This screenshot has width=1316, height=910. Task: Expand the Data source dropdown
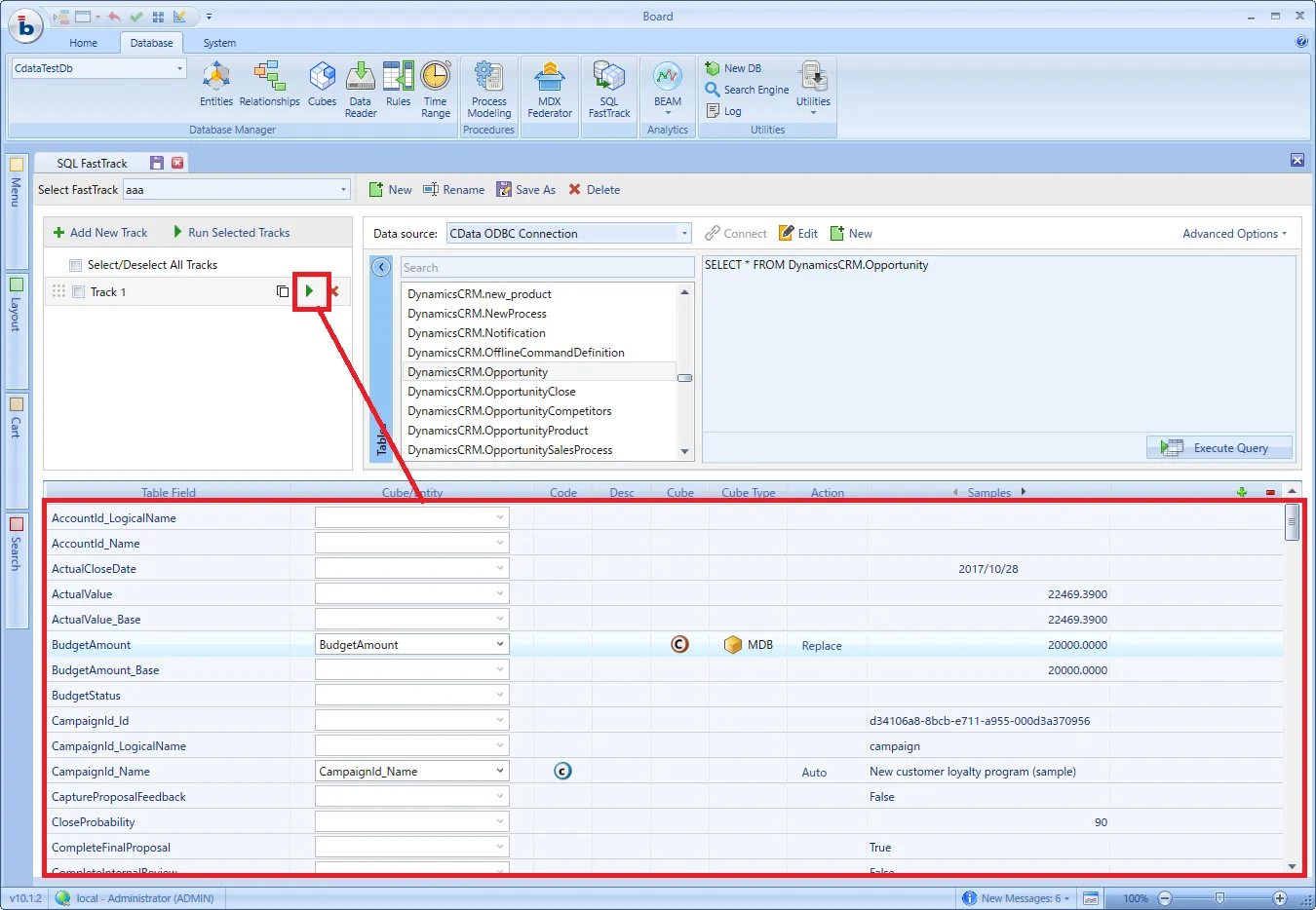pyautogui.click(x=684, y=234)
